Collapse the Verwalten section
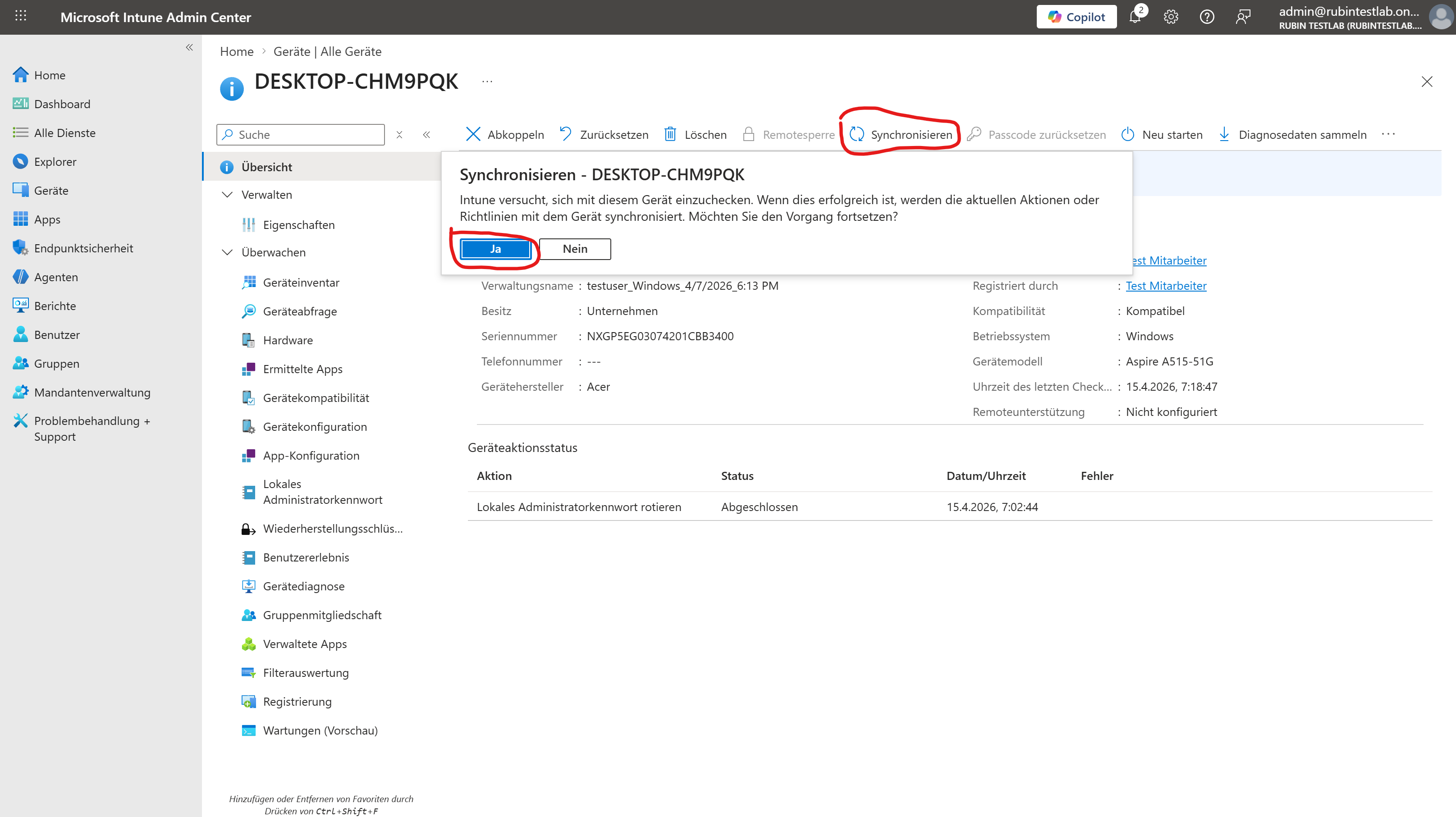The width and height of the screenshot is (1456, 817). point(227,195)
